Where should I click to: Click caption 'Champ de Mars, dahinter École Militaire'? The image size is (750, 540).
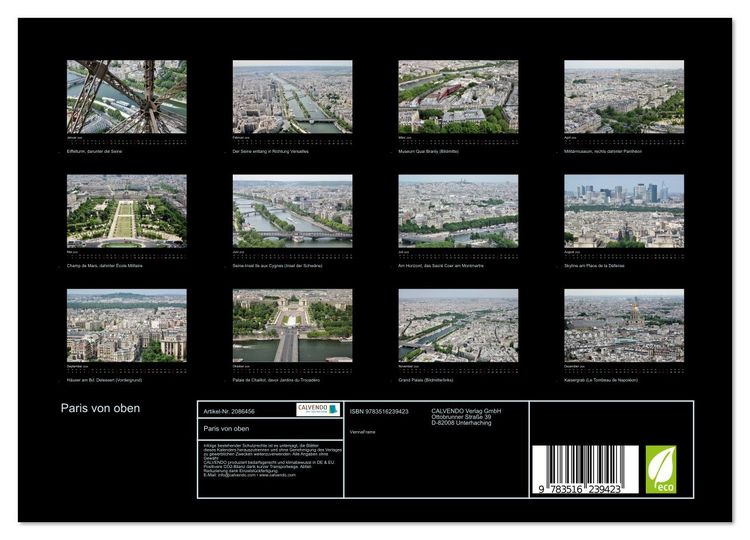tap(105, 265)
